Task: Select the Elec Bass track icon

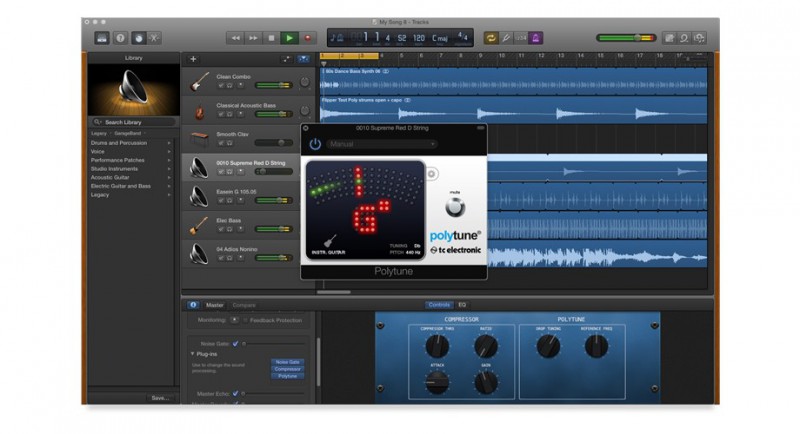Action: (x=199, y=225)
